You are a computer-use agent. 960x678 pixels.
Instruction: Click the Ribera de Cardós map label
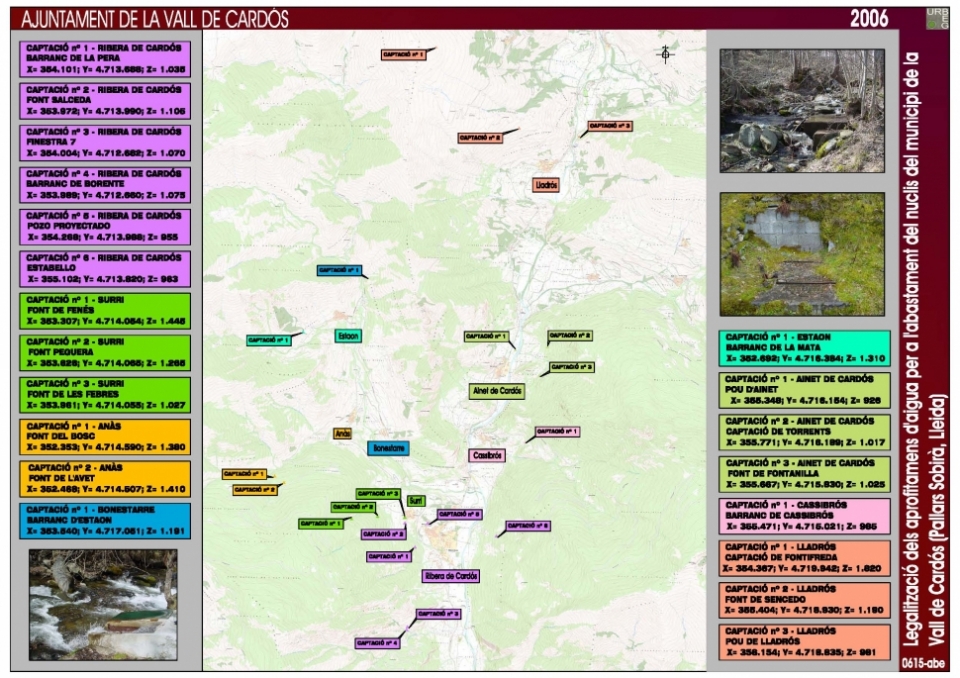click(451, 576)
